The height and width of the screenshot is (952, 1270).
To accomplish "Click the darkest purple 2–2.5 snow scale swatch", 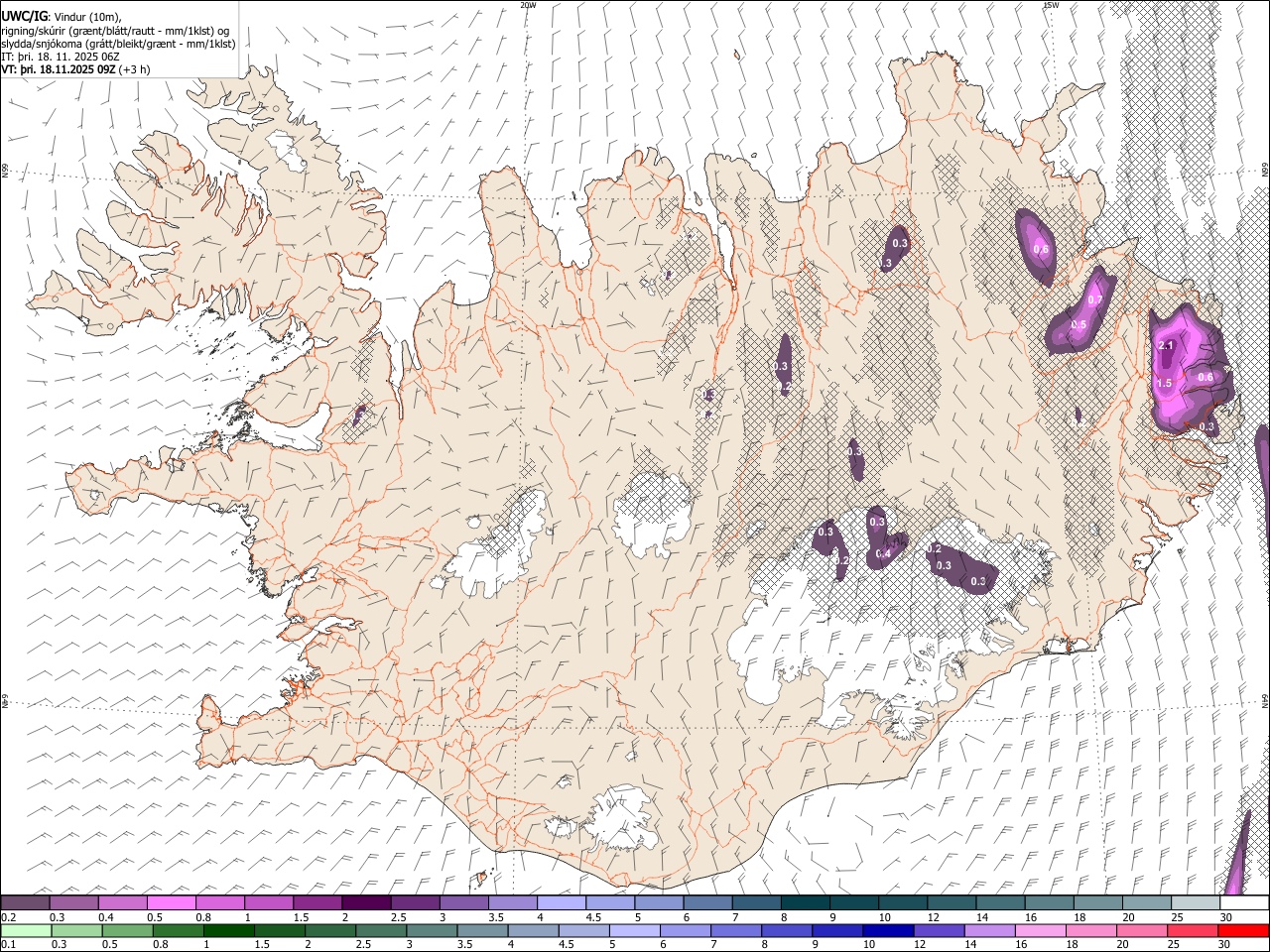I will click(x=366, y=902).
